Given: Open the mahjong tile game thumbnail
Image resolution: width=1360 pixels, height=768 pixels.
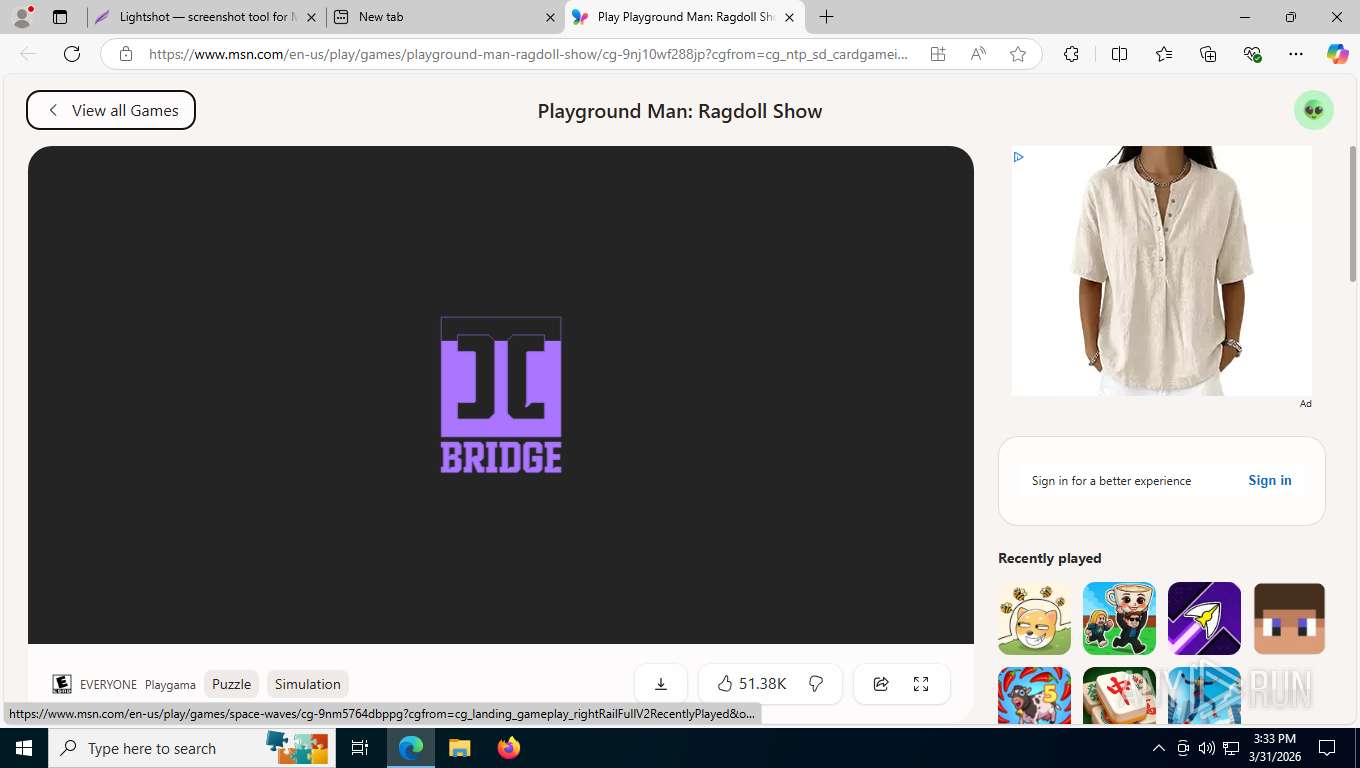Looking at the screenshot, I should 1119,696.
